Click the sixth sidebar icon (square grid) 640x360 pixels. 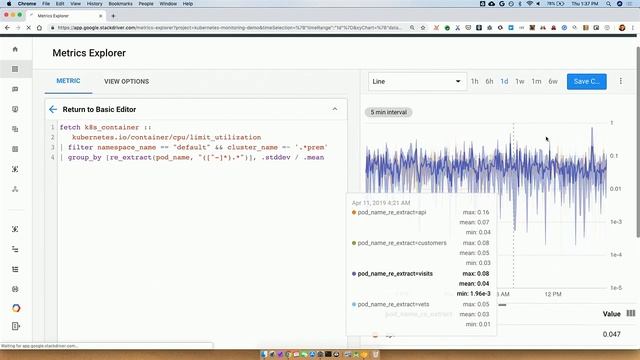pos(15,149)
